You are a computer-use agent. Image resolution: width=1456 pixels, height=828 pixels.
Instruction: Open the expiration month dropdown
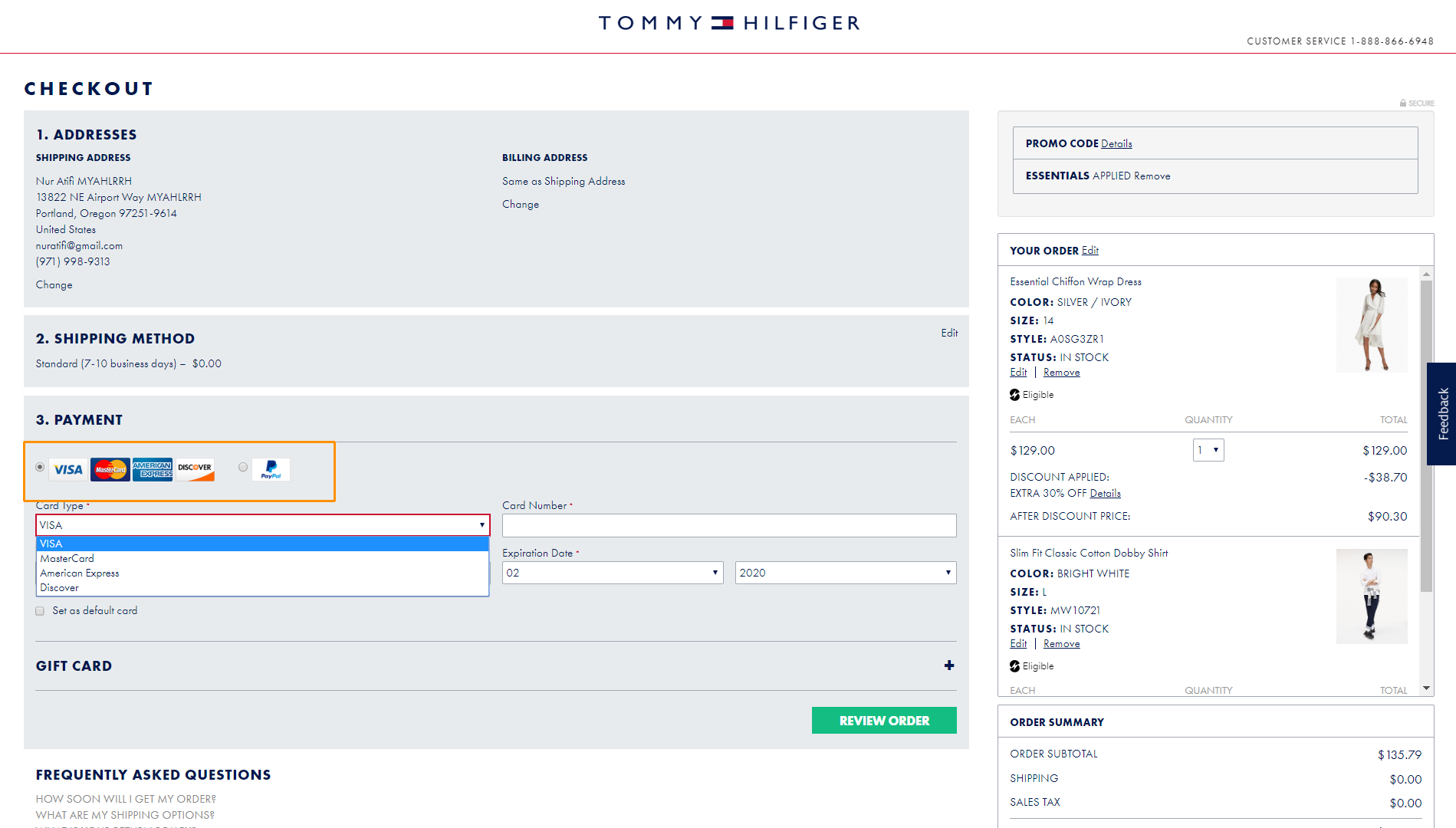pyautogui.click(x=613, y=573)
